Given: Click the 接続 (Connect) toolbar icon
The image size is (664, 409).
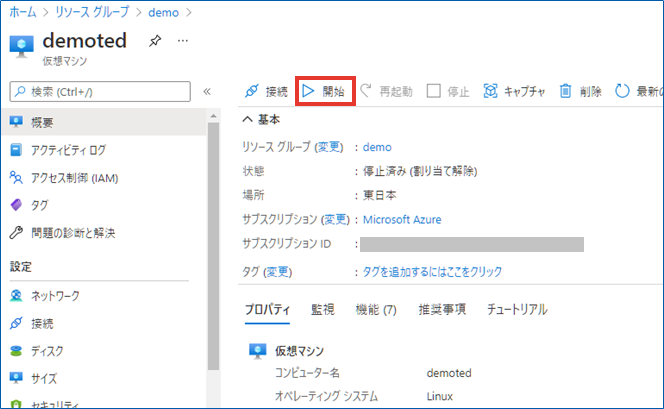Looking at the screenshot, I should pos(252,91).
